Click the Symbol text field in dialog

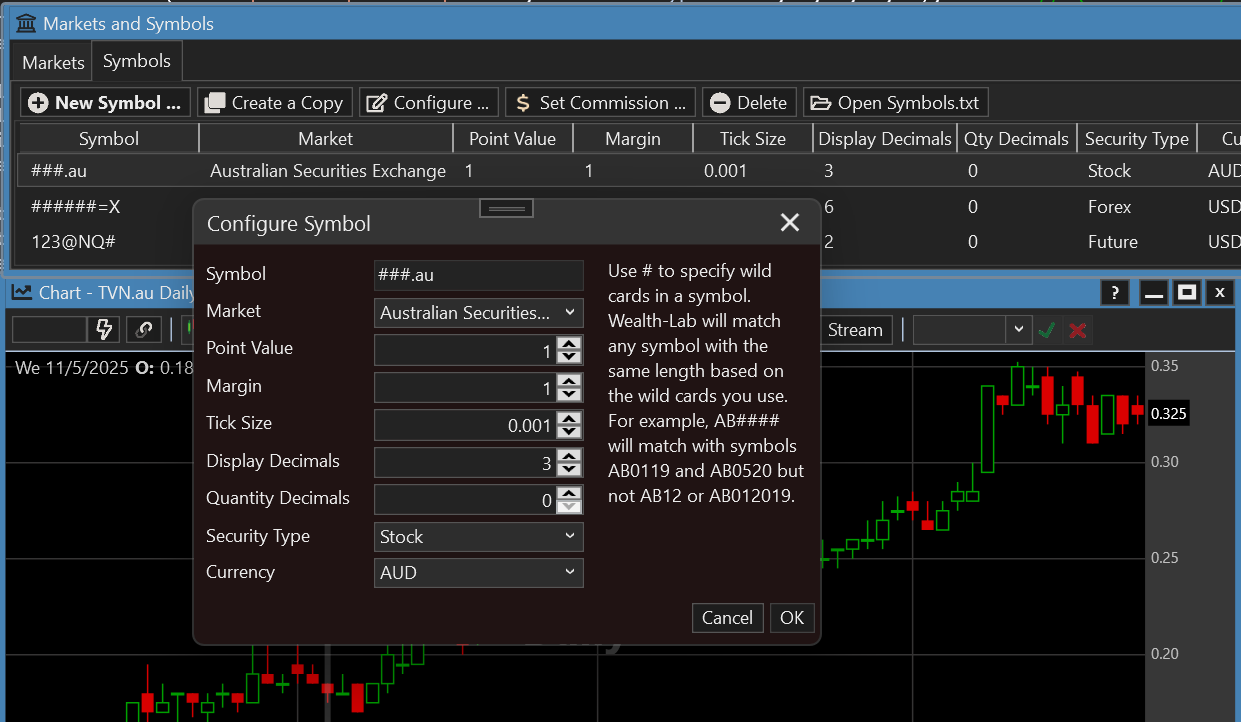[478, 275]
